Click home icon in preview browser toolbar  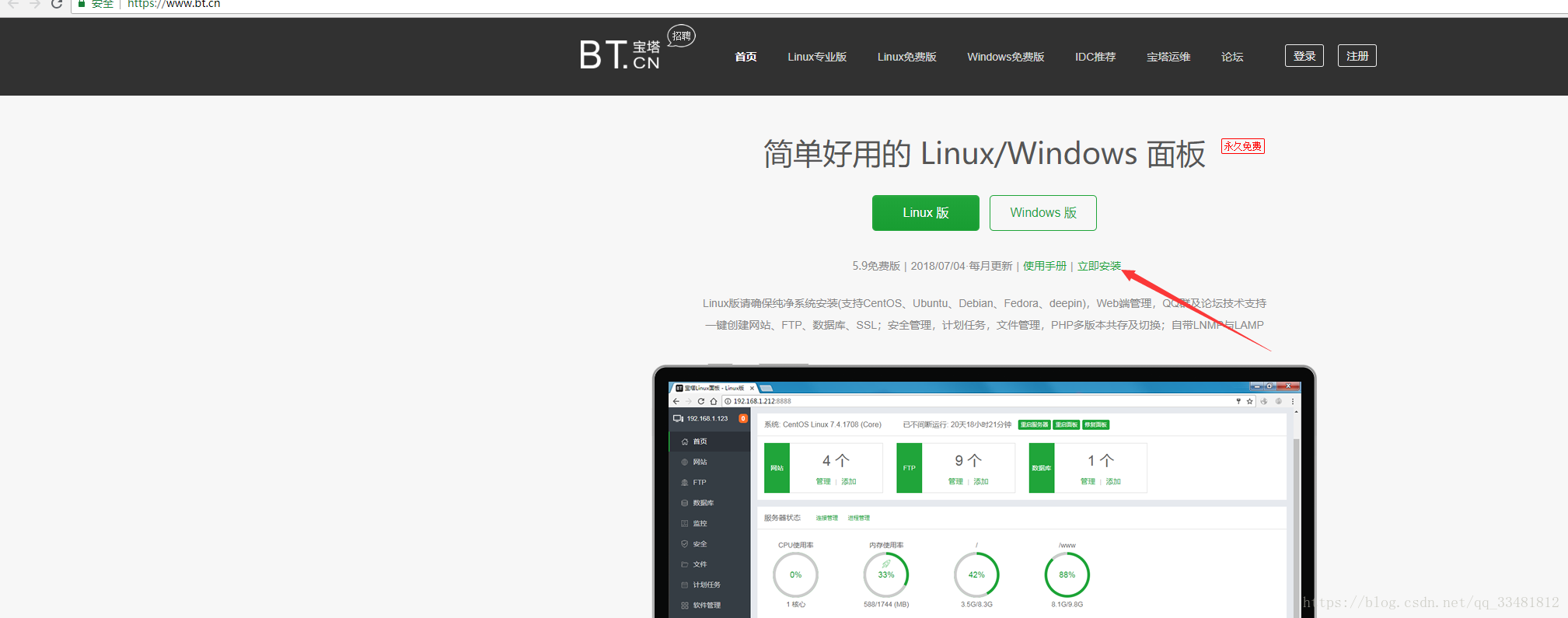pos(714,401)
